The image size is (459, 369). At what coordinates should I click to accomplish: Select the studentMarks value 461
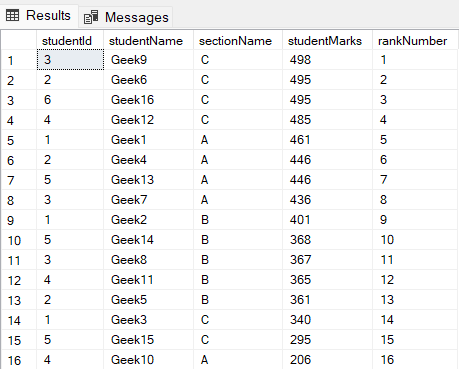tap(327, 140)
